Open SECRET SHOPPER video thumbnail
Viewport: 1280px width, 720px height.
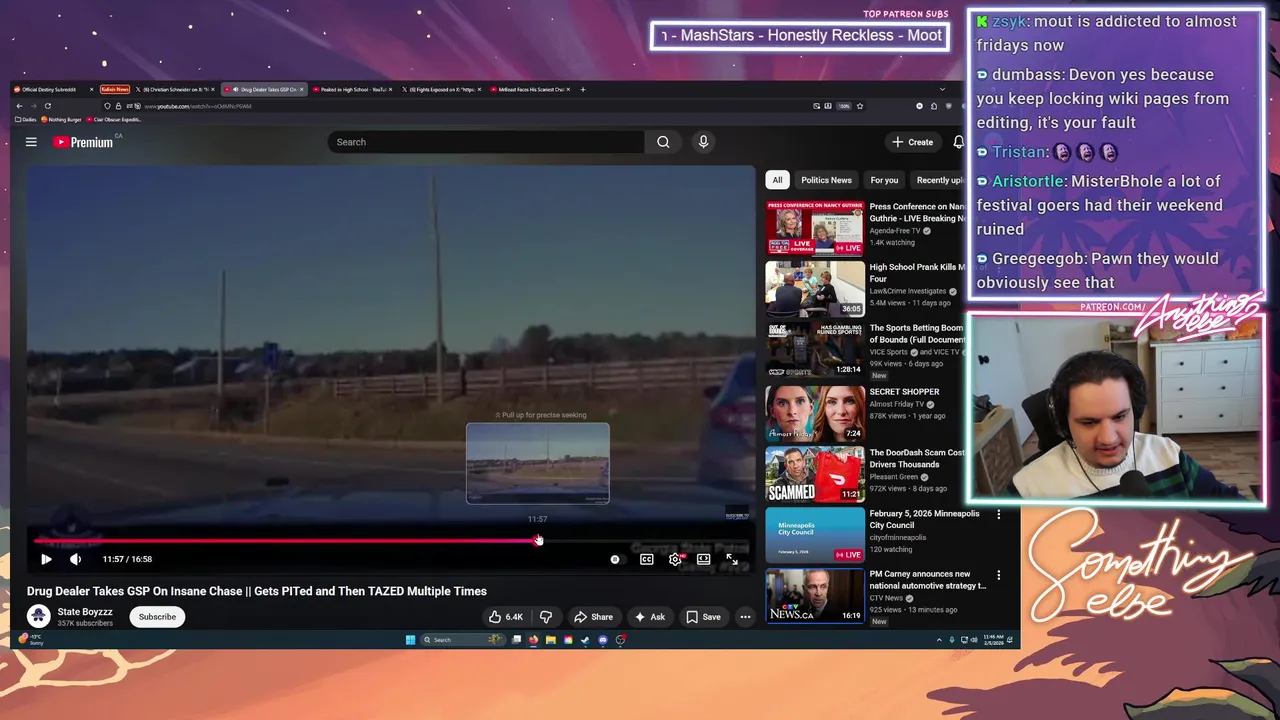(x=815, y=414)
